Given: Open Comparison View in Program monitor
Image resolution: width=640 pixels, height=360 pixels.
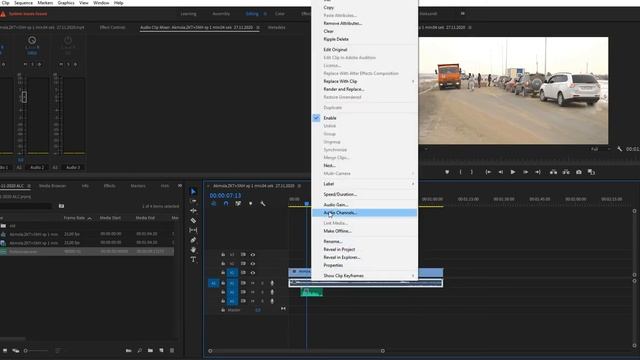Looking at the screenshot, I should click(x=591, y=172).
